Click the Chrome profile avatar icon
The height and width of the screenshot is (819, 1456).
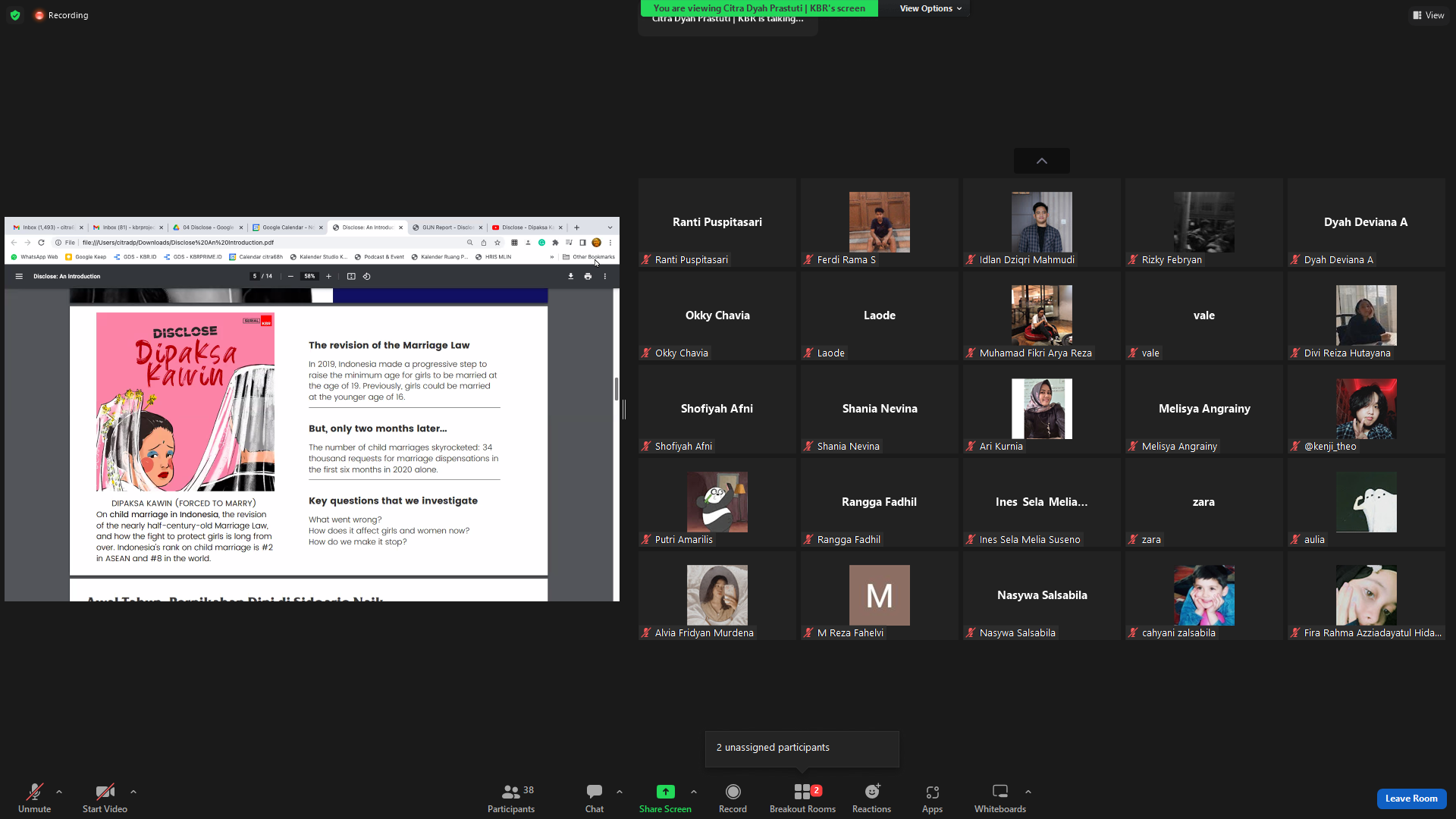point(596,243)
